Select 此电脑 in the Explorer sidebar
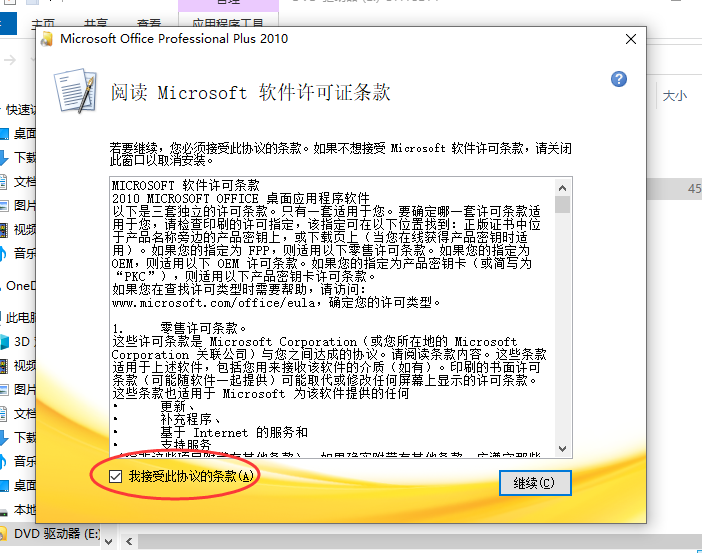Image resolution: width=702 pixels, height=553 pixels. pyautogui.click(x=18, y=318)
